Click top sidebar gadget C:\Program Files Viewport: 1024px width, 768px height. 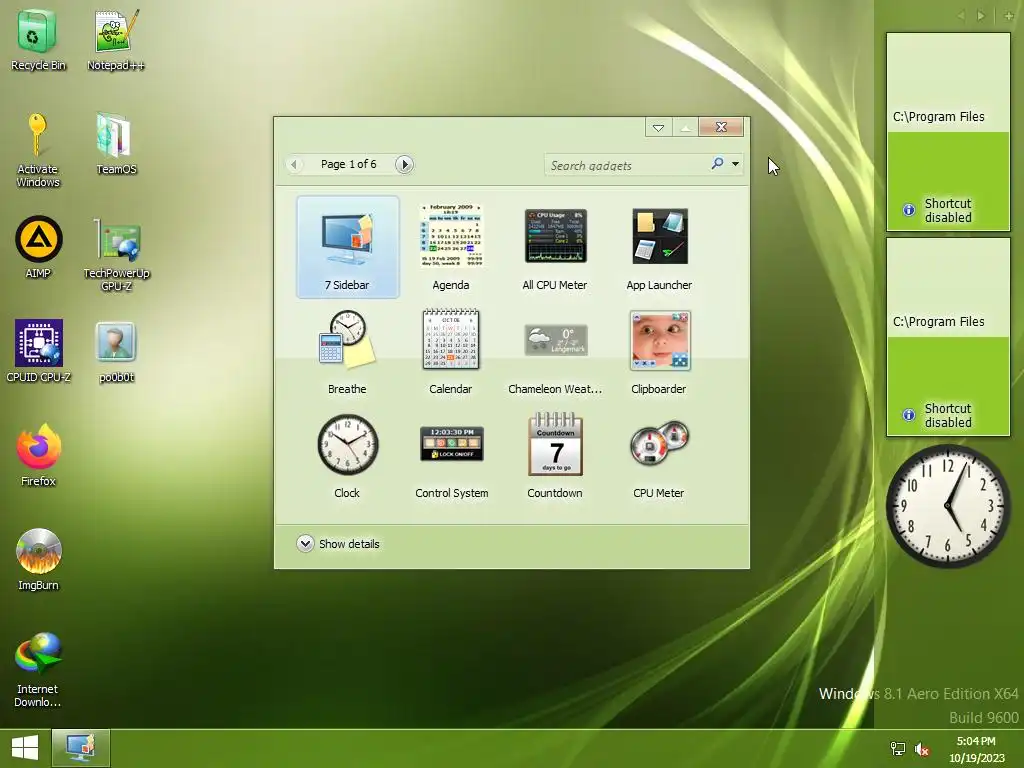pyautogui.click(x=948, y=132)
